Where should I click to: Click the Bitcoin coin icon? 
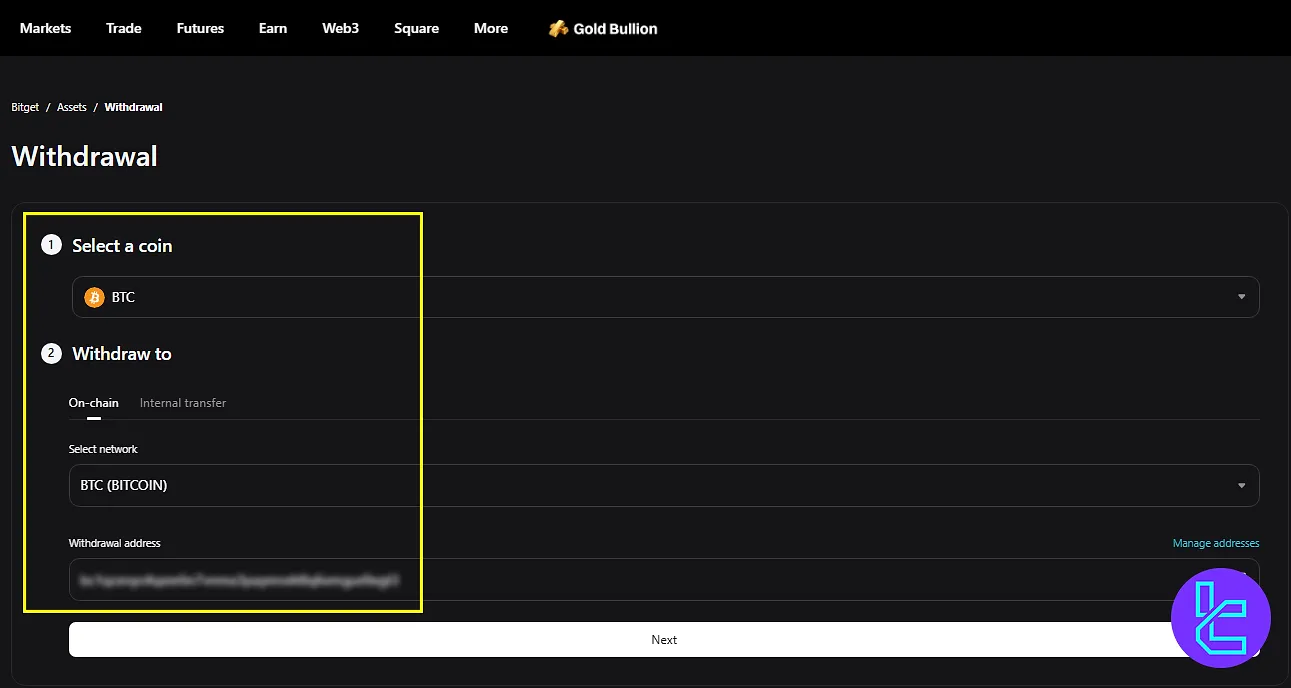pos(95,297)
